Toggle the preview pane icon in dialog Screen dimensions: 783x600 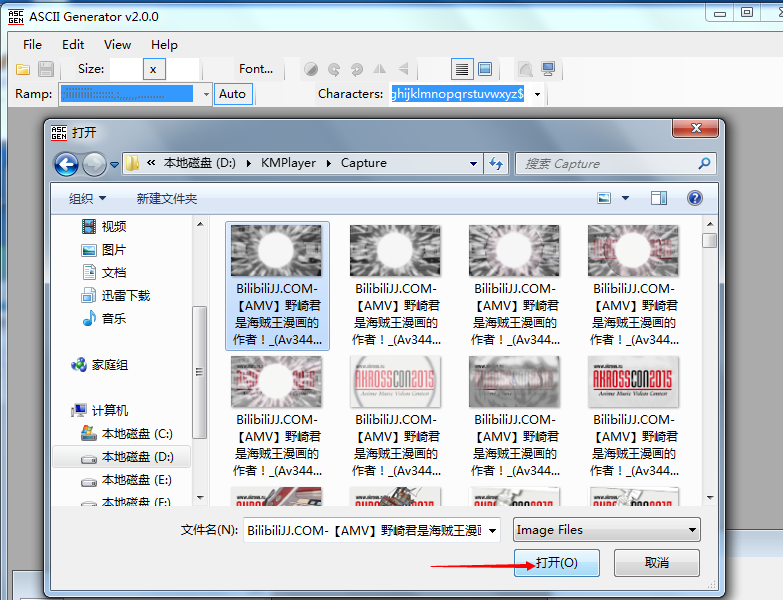pos(659,199)
